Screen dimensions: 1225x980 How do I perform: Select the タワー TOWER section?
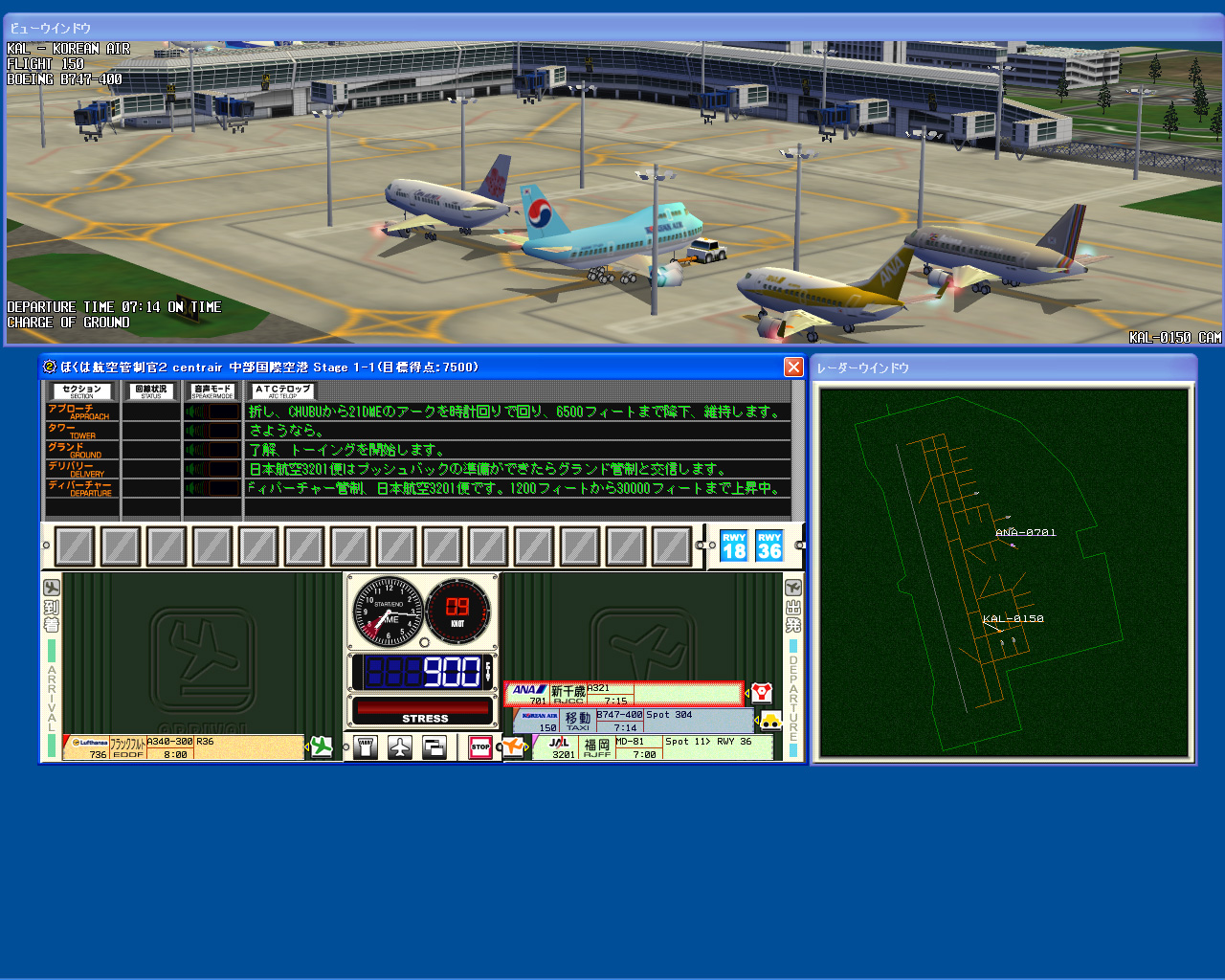[x=81, y=431]
